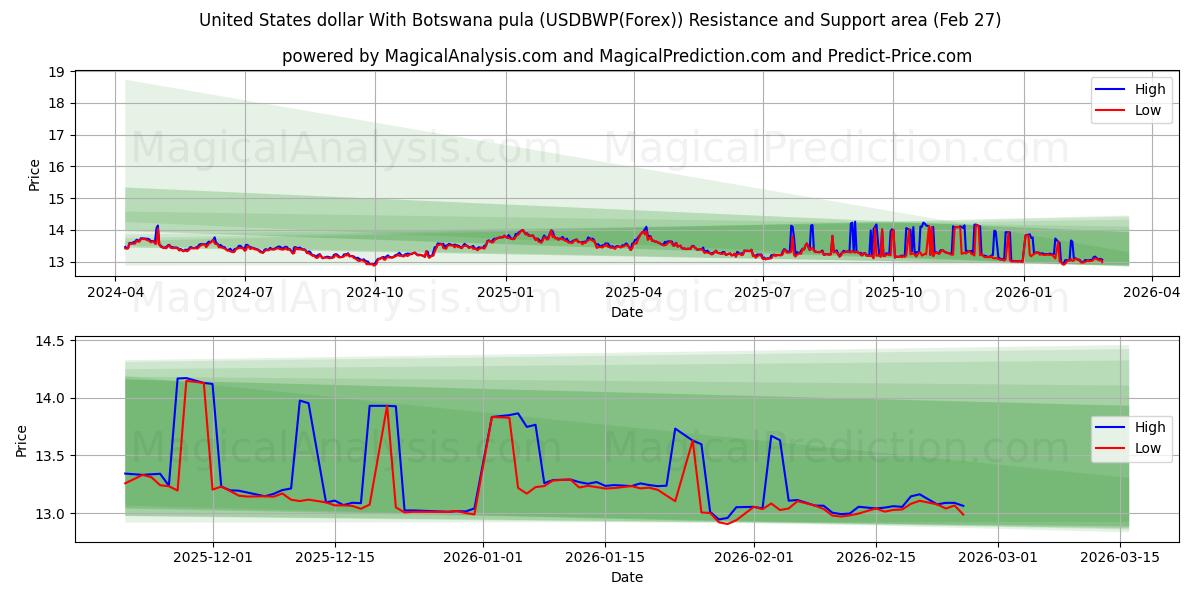
Task: Click the y-axis tick value 13 in upper chart
Action: click(55, 262)
